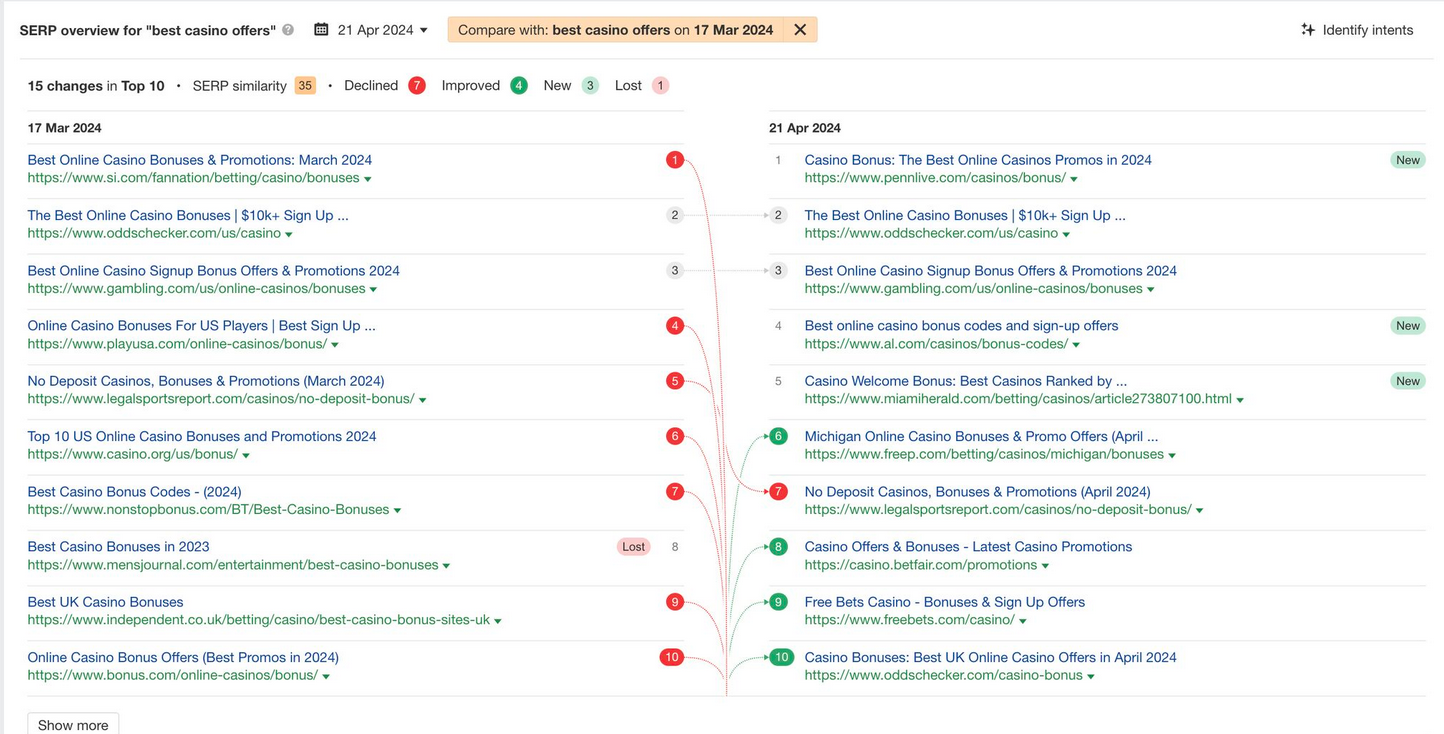Viewport: 1444px width, 734px height.
Task: Expand the freebets.com/casino URL dropdown arrow
Action: click(x=1023, y=622)
